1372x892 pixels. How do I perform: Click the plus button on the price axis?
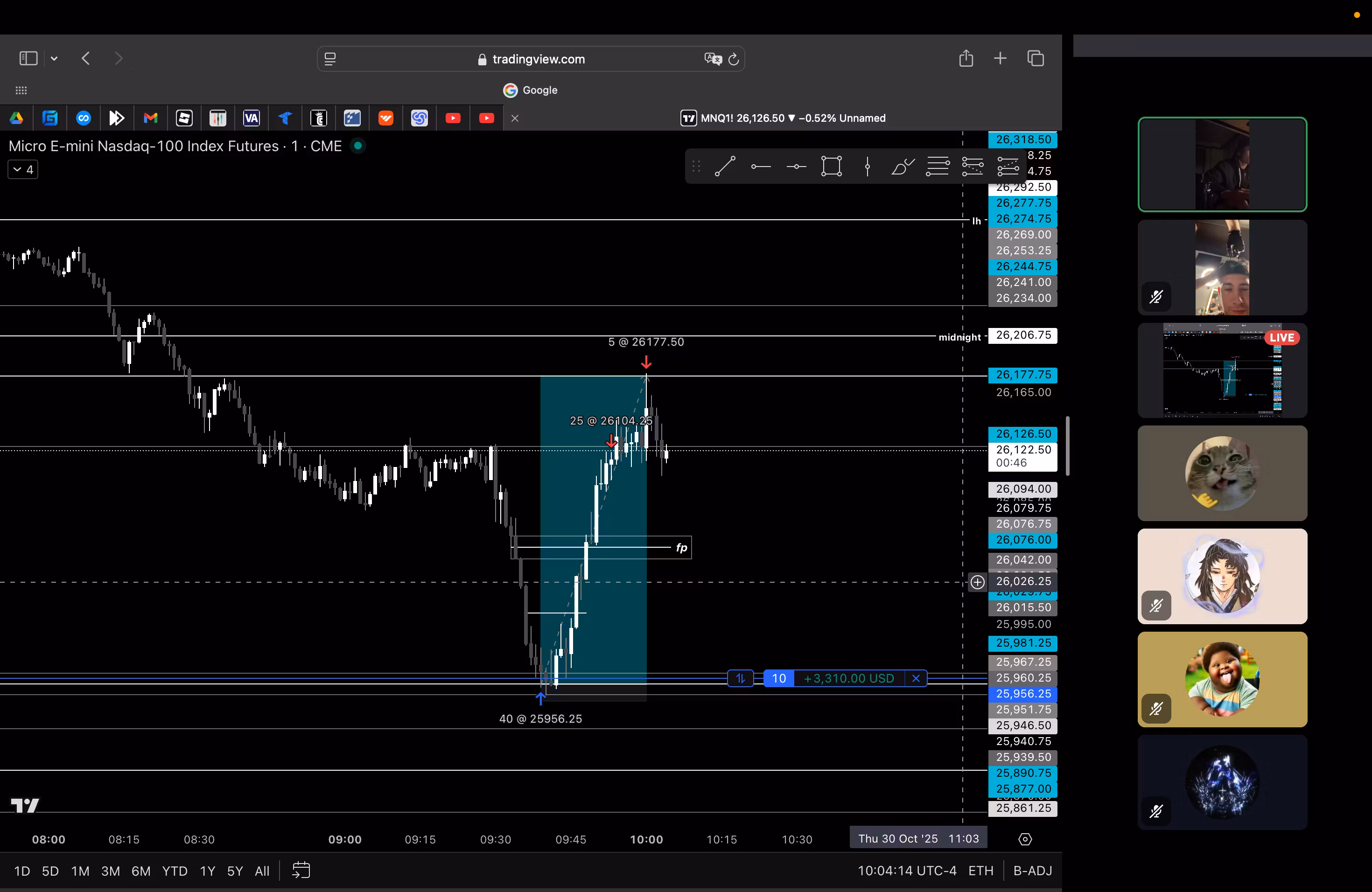978,582
